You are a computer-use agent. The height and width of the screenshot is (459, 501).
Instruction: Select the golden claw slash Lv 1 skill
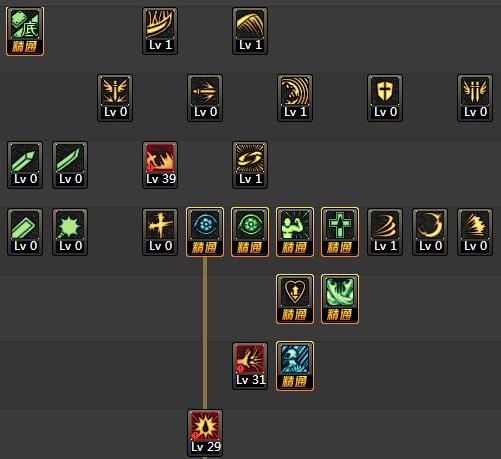pos(160,31)
